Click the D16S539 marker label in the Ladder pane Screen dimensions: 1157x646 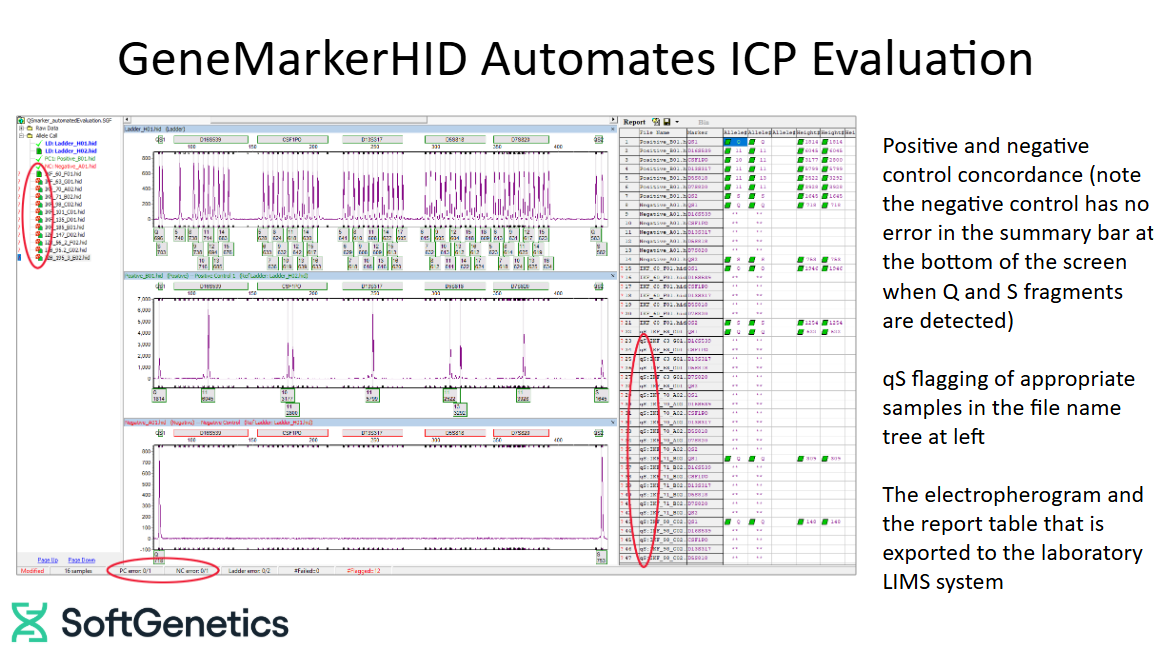pos(210,140)
